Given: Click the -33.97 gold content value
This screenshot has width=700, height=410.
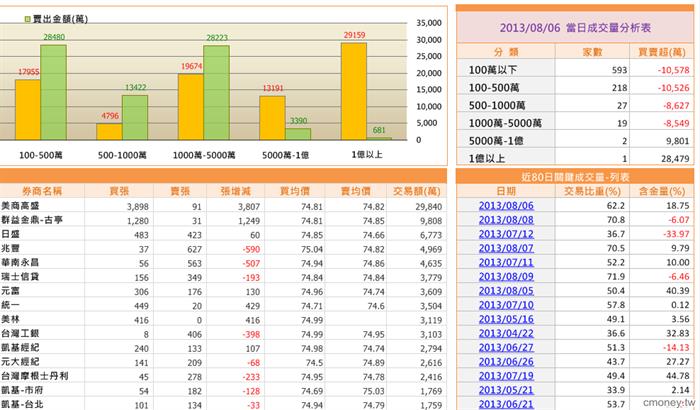Looking at the screenshot, I should [x=675, y=234].
